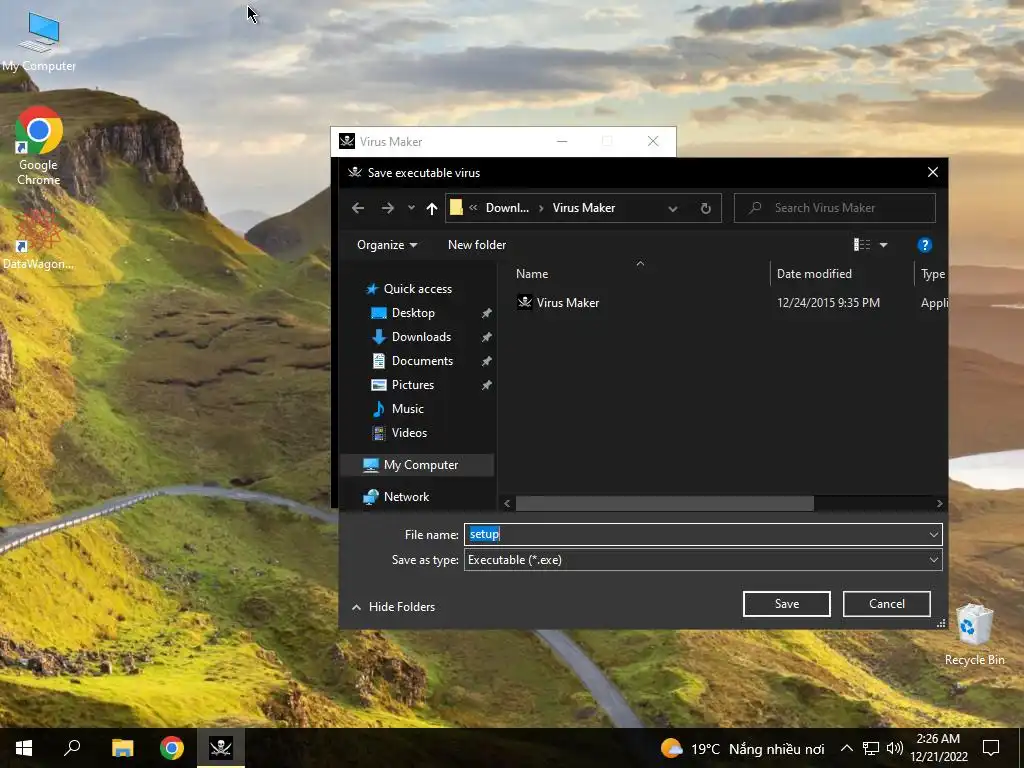
Task: Select Network in navigation pane
Action: pyautogui.click(x=396, y=497)
